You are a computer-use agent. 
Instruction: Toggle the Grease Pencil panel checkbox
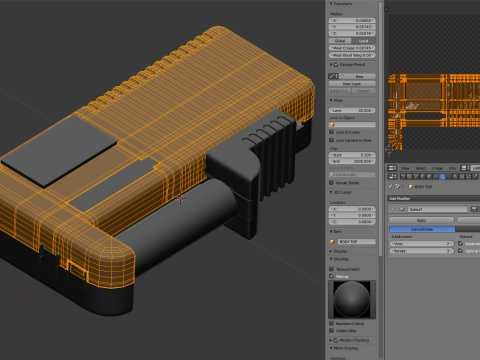pyautogui.click(x=336, y=65)
